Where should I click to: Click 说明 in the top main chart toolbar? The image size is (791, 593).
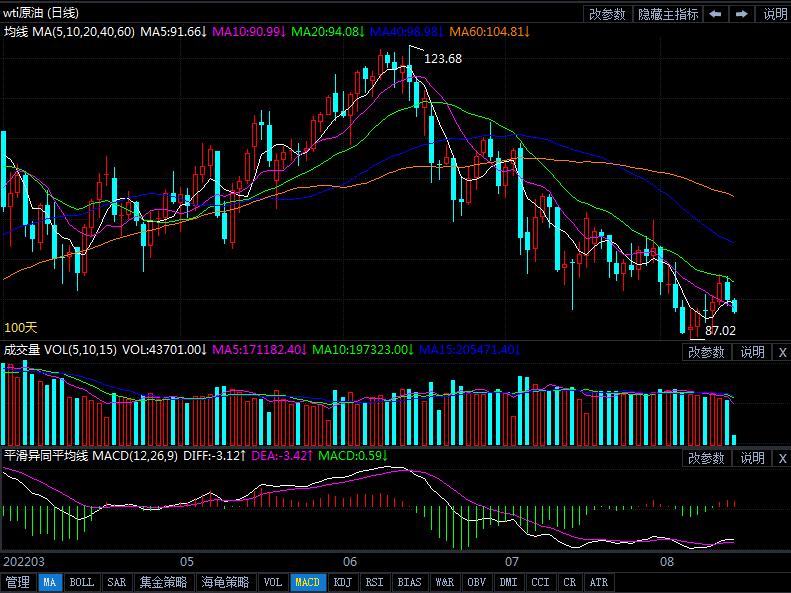click(x=774, y=14)
